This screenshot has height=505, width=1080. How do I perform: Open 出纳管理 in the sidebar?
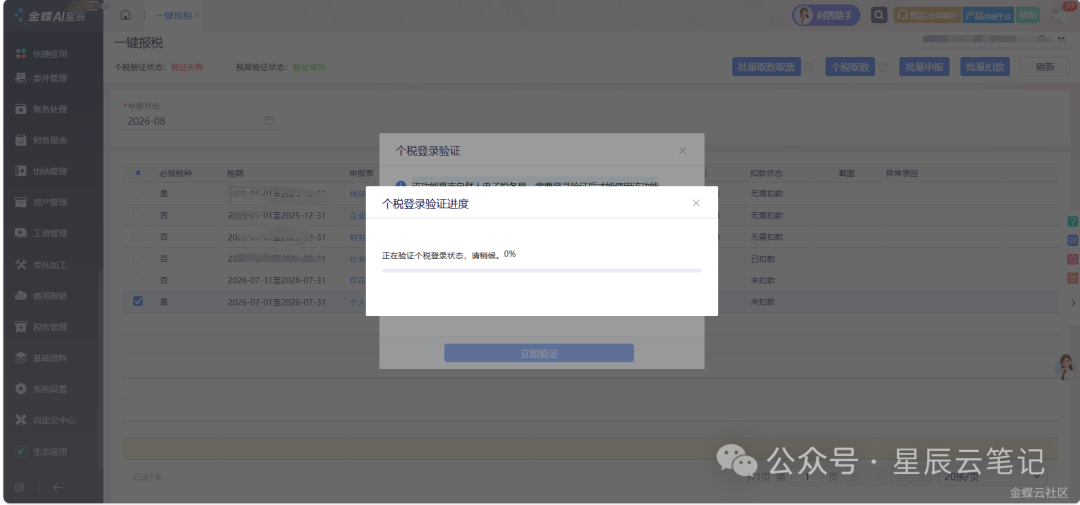click(x=41, y=171)
